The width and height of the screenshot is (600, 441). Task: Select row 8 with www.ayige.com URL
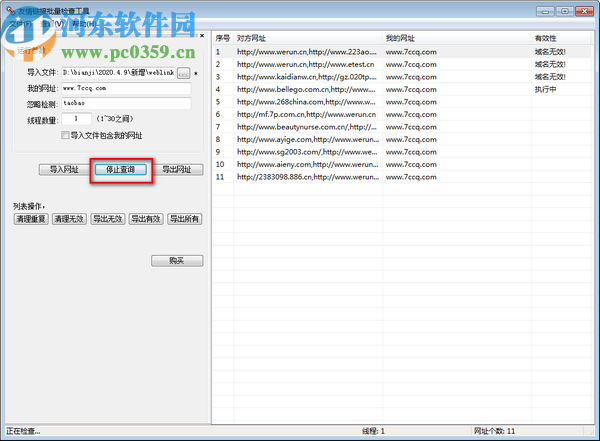tap(402, 139)
